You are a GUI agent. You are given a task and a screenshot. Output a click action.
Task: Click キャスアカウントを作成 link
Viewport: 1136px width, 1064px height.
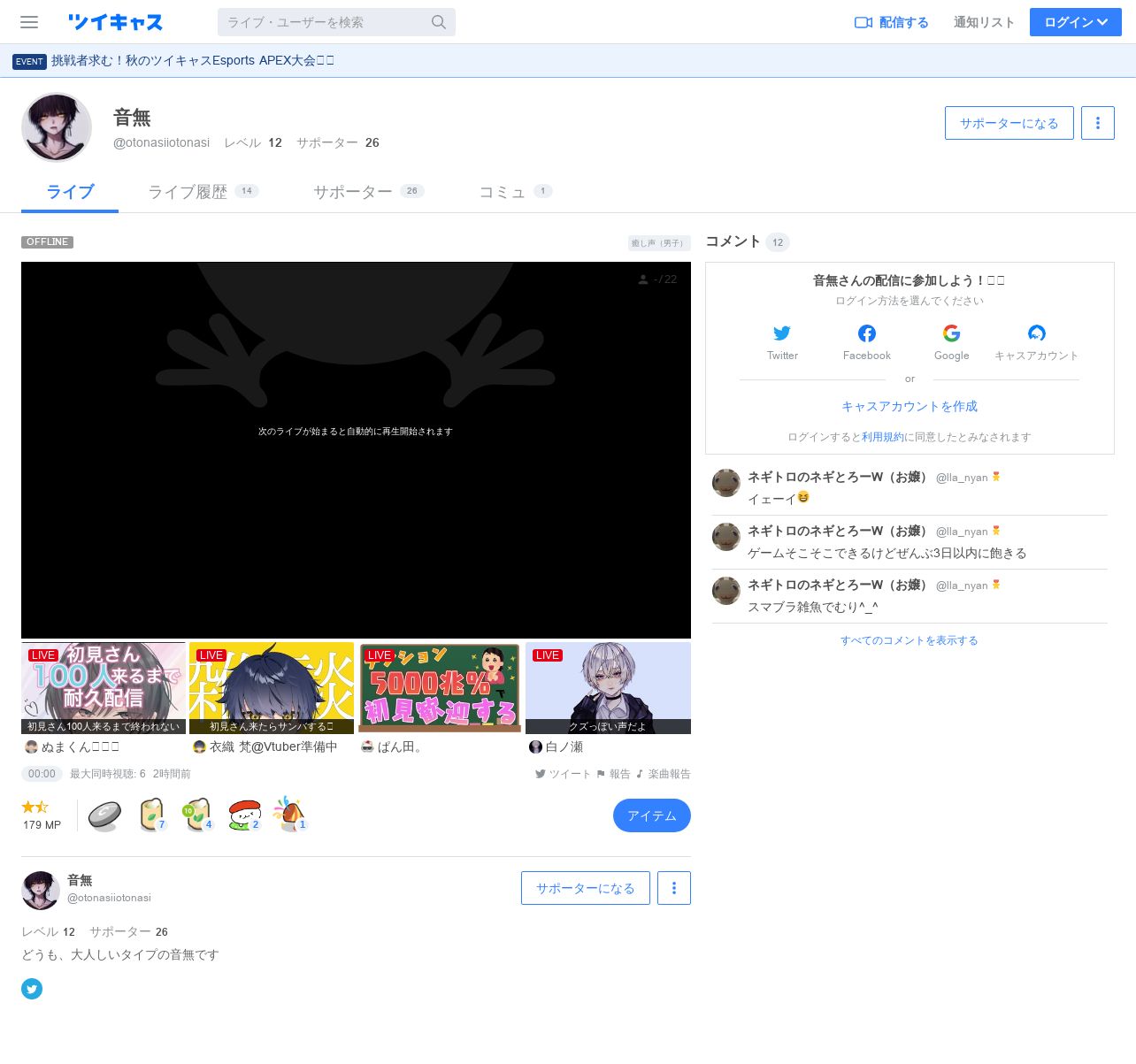[910, 406]
